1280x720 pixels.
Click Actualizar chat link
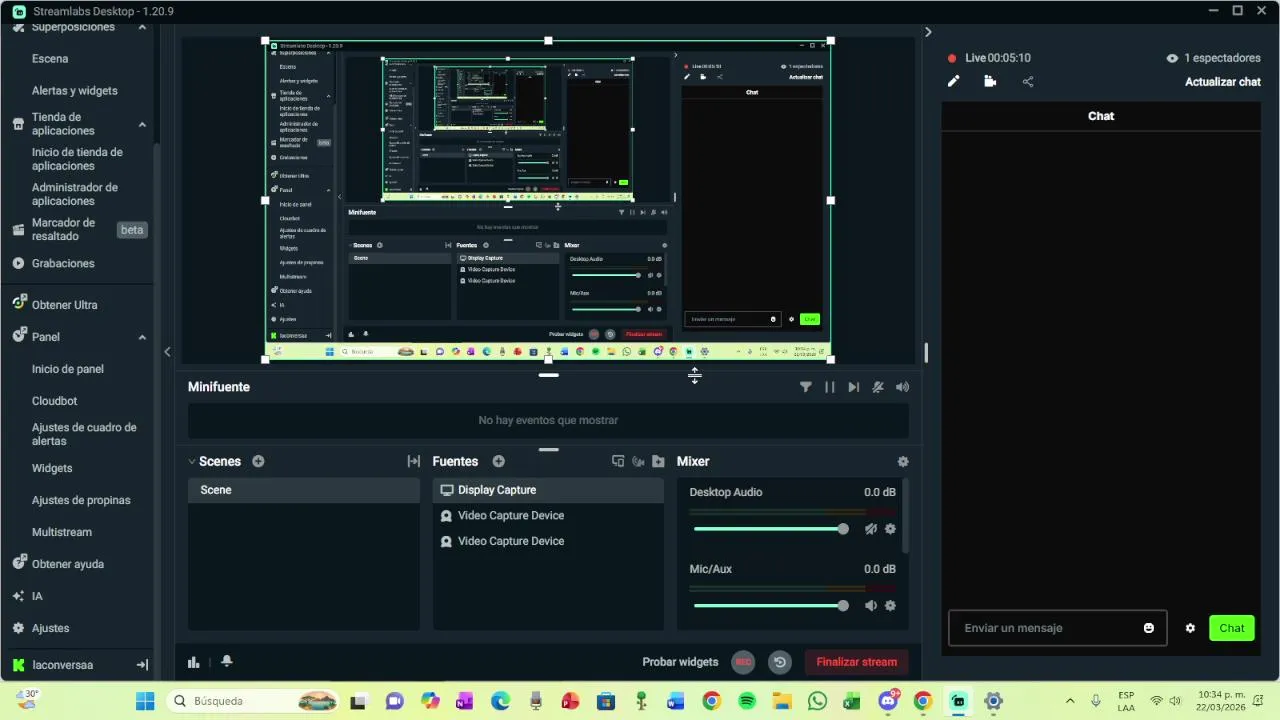1223,82
